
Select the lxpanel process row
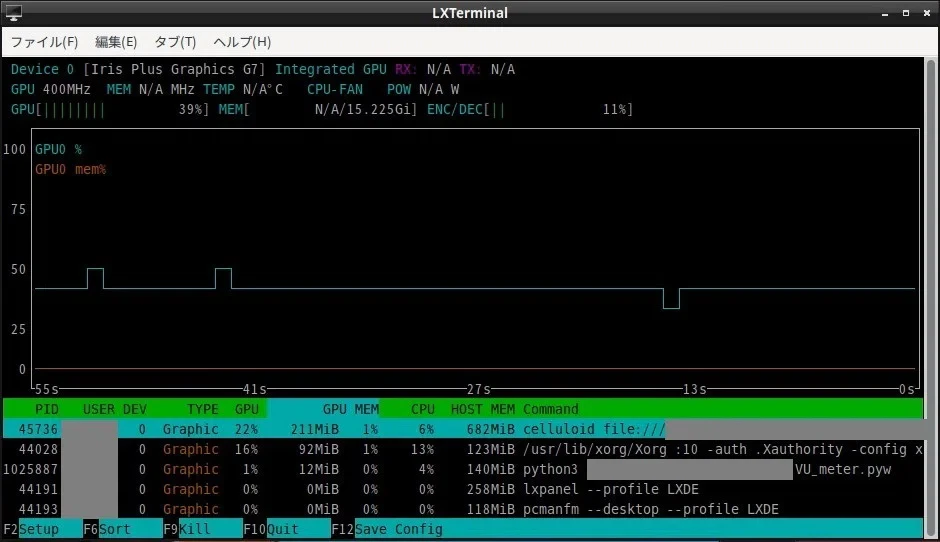pos(463,489)
